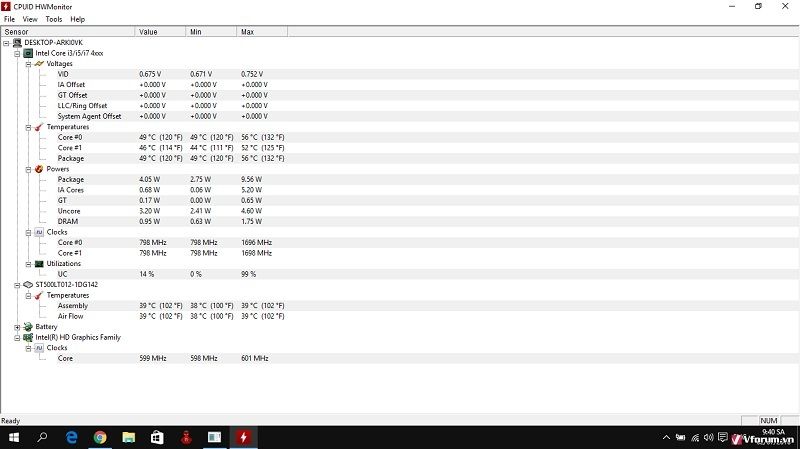Collapse the CPU Clocks section

tap(29, 233)
